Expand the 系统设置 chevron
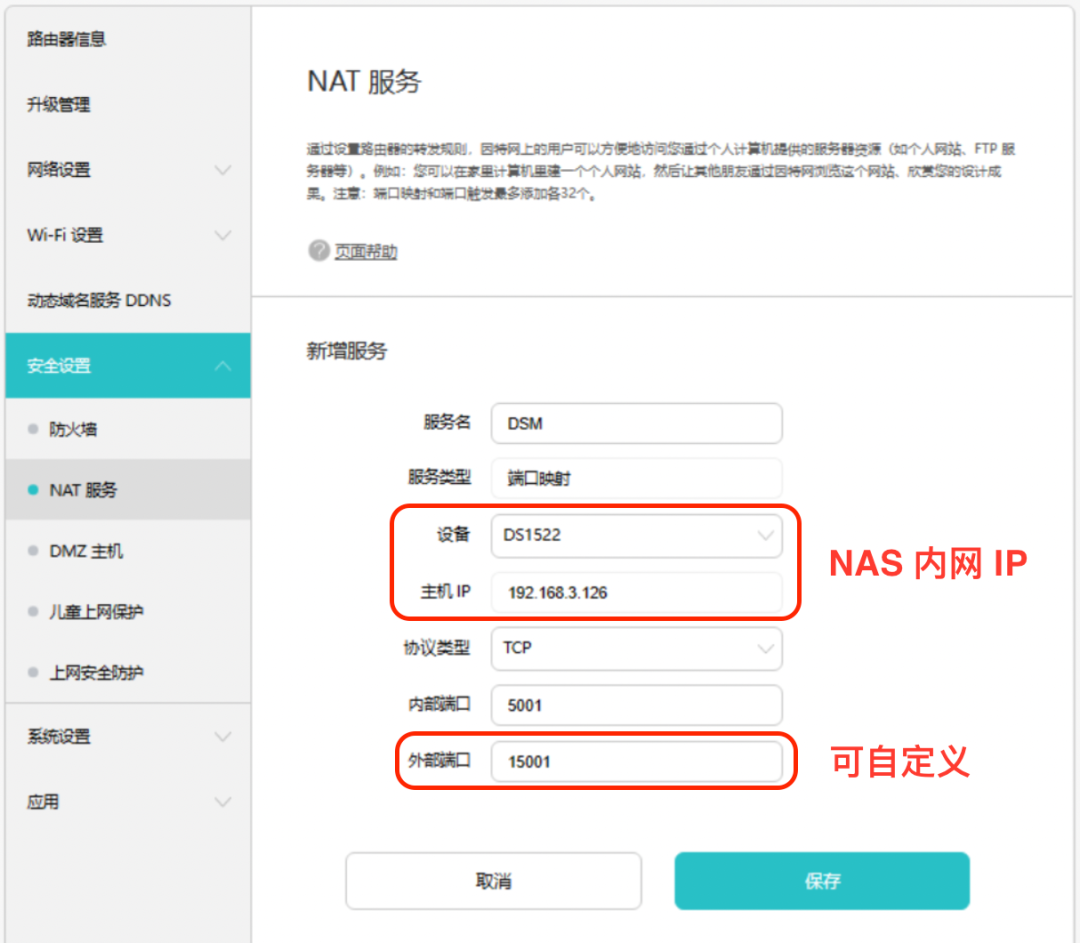 click(x=222, y=736)
